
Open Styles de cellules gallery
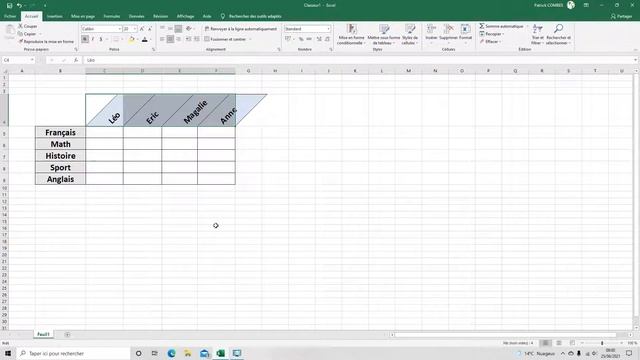(x=410, y=34)
